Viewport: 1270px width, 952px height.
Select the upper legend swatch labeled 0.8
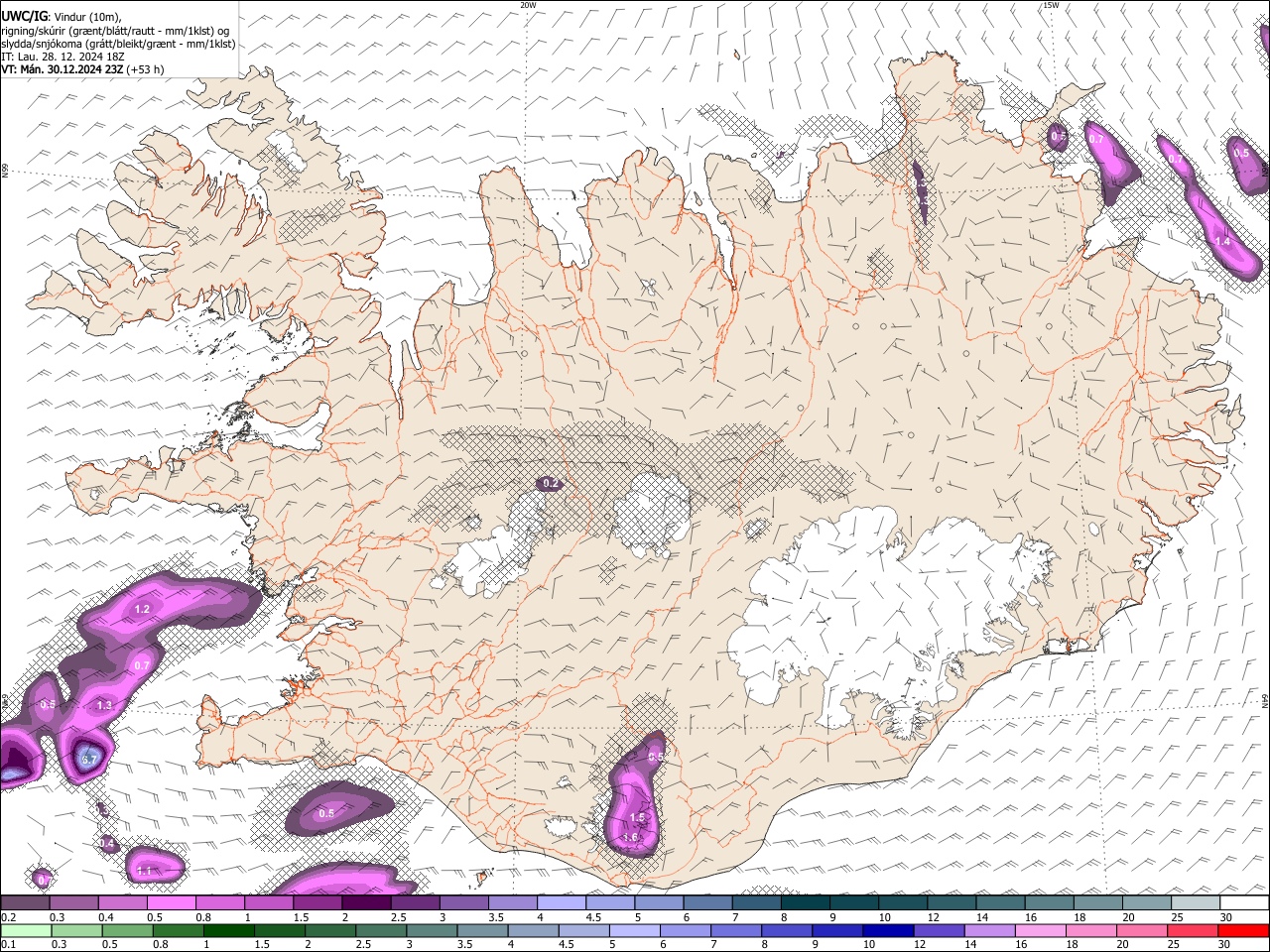pyautogui.click(x=219, y=902)
